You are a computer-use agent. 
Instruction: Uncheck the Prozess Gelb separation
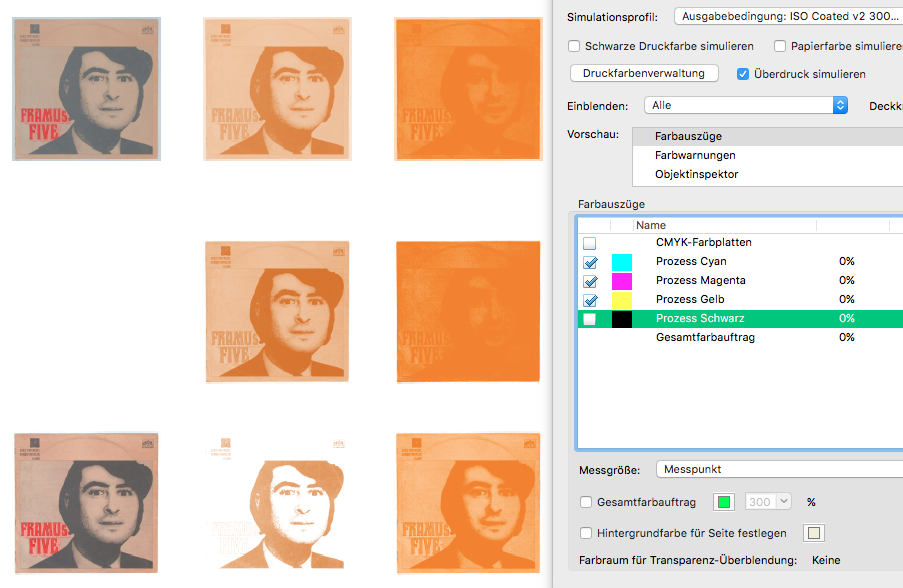[590, 300]
